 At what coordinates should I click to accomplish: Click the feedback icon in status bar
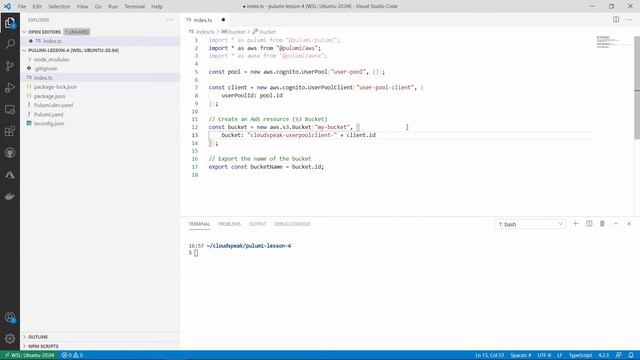point(618,355)
